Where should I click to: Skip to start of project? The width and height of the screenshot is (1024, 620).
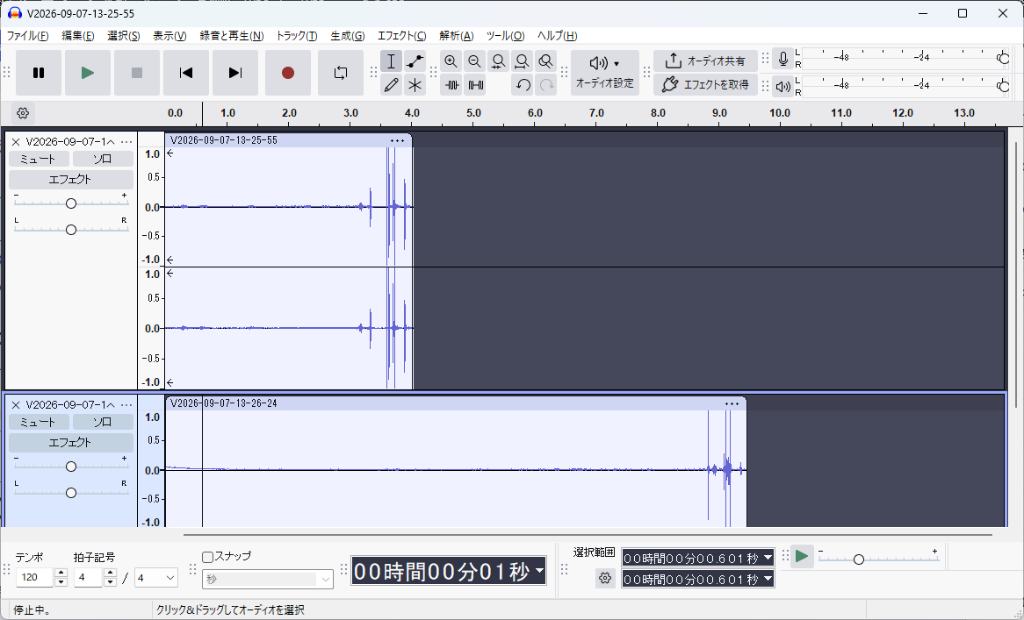186,73
